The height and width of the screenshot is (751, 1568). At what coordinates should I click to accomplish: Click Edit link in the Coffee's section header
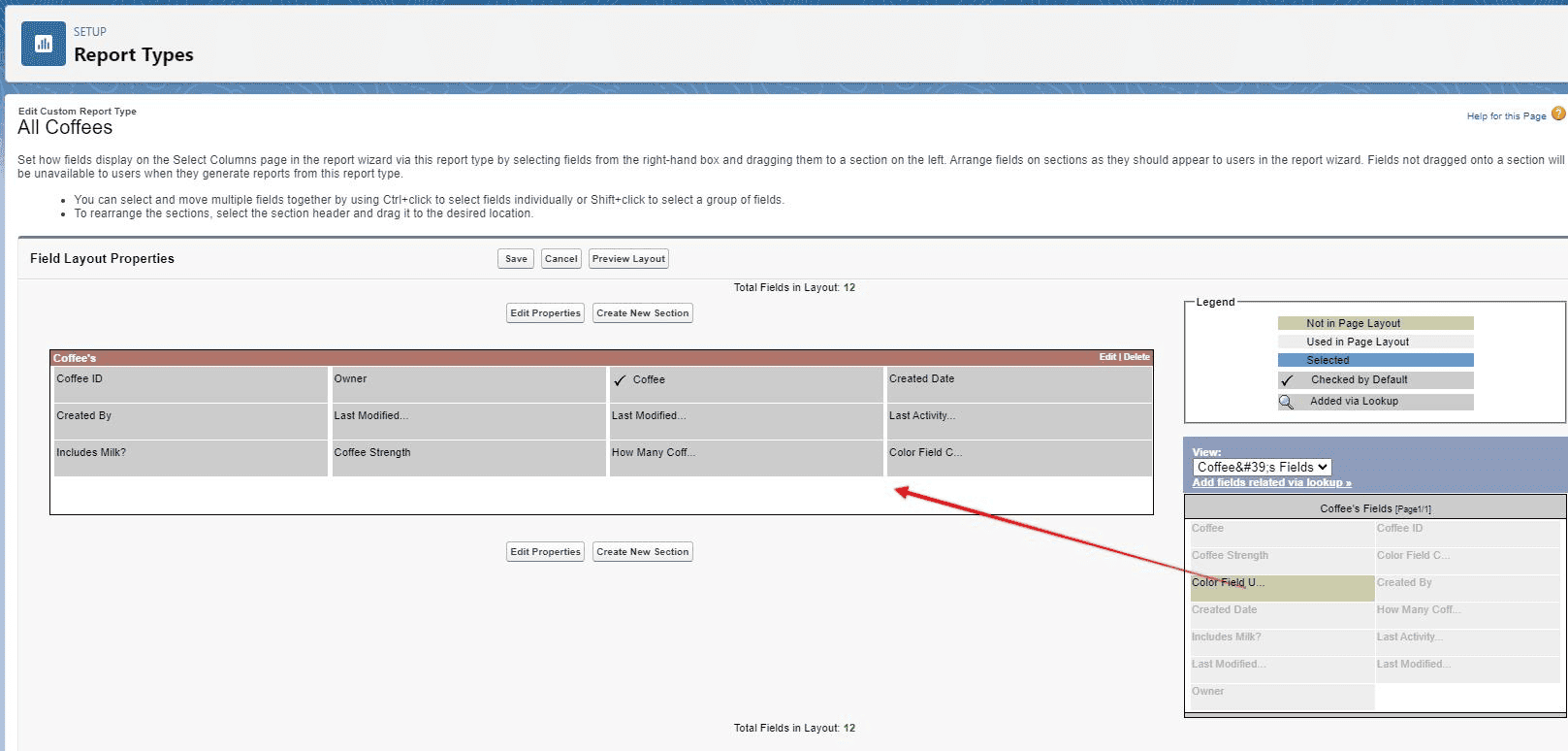click(x=1107, y=357)
